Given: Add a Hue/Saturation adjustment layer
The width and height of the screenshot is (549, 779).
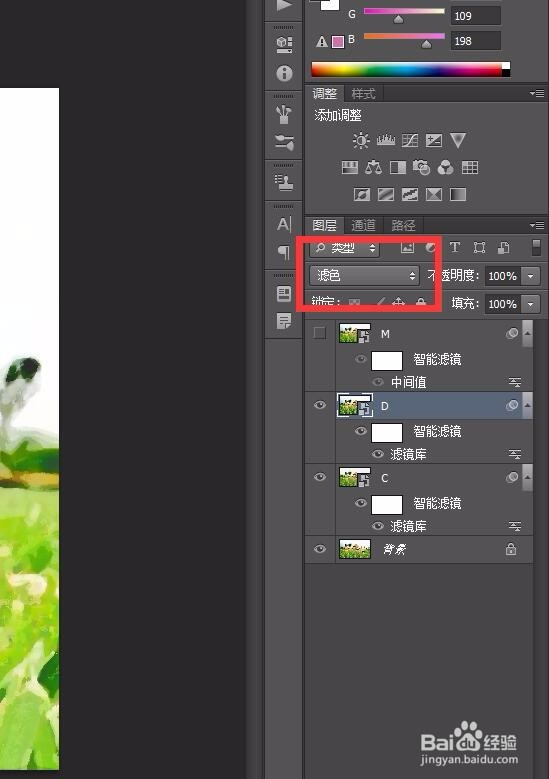Looking at the screenshot, I should (x=350, y=167).
